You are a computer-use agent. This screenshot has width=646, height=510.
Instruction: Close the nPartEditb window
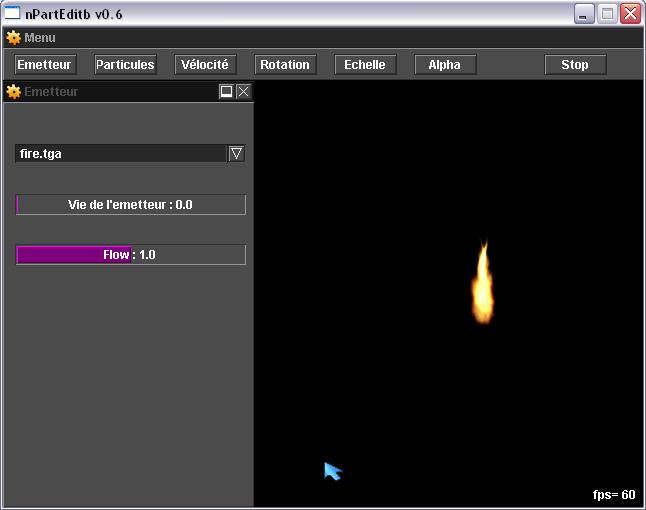[630, 14]
